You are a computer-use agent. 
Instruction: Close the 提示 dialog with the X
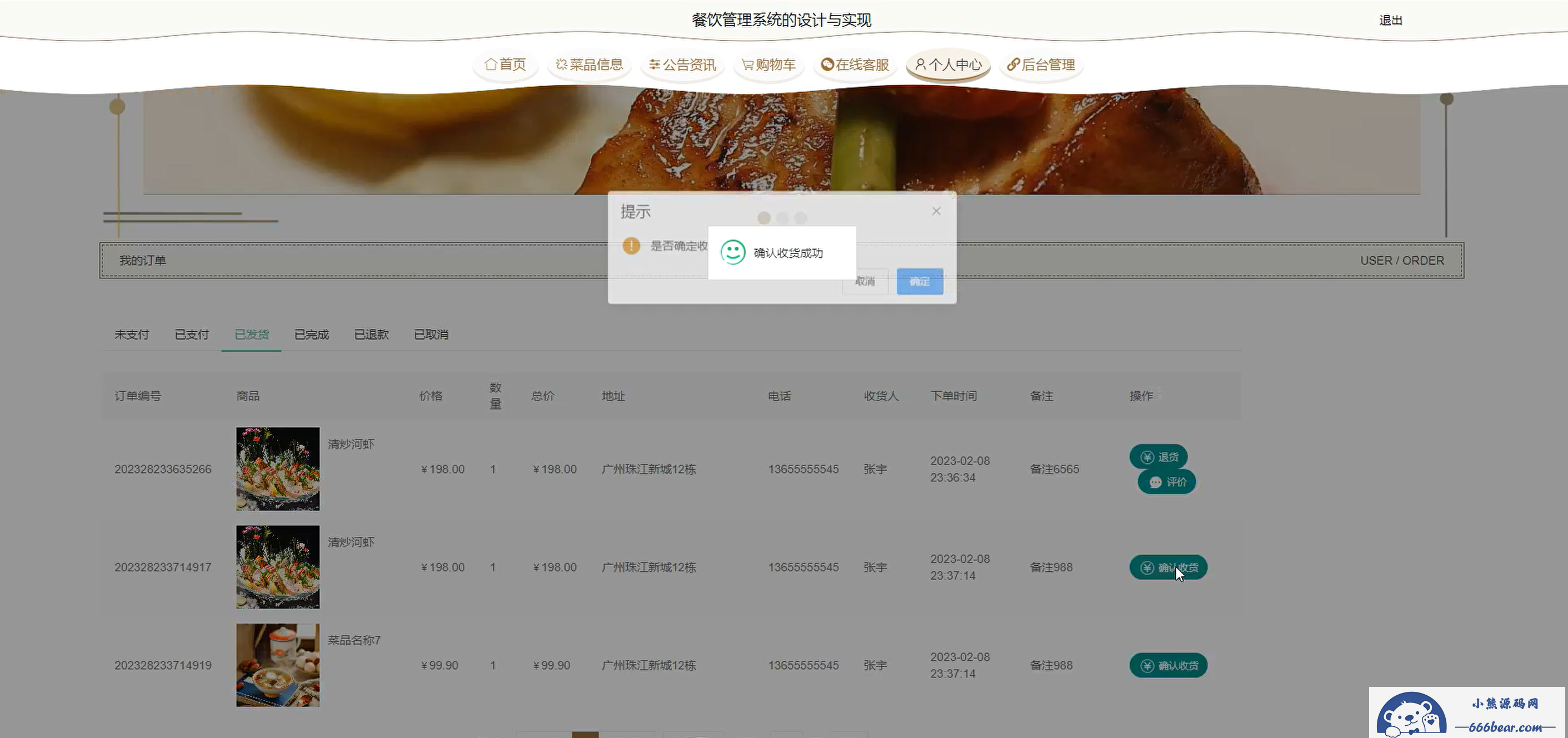(x=936, y=211)
